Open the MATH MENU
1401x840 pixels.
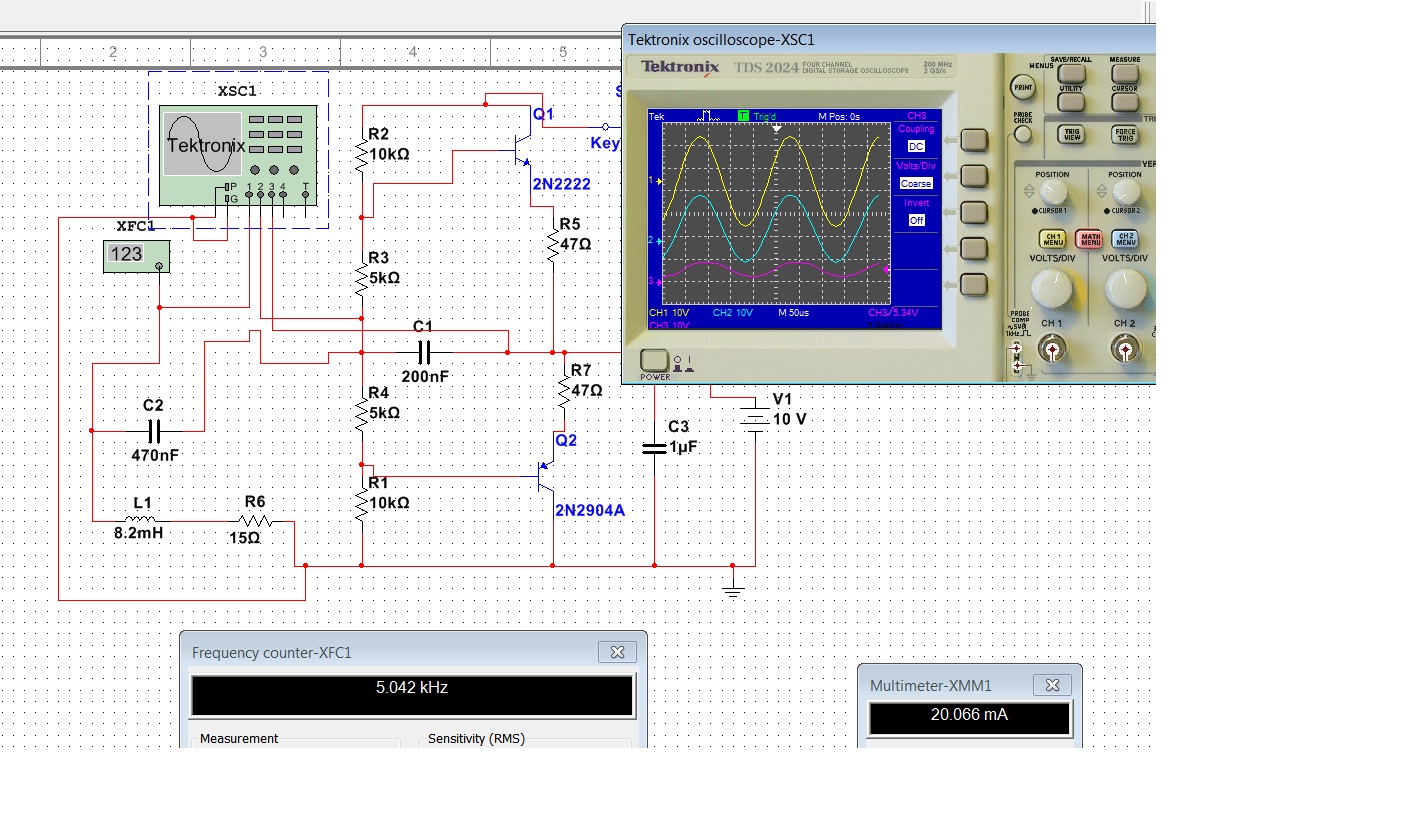[x=1088, y=239]
